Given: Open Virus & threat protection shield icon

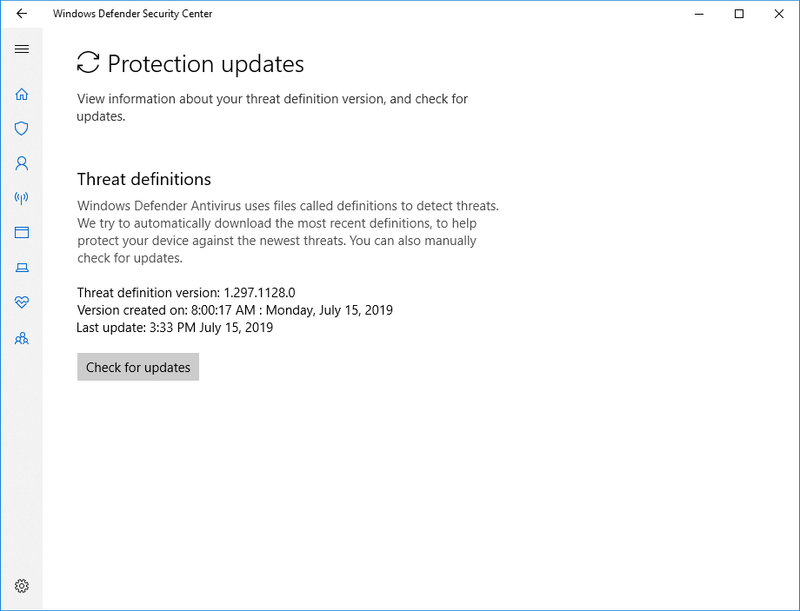Looking at the screenshot, I should coord(21,128).
